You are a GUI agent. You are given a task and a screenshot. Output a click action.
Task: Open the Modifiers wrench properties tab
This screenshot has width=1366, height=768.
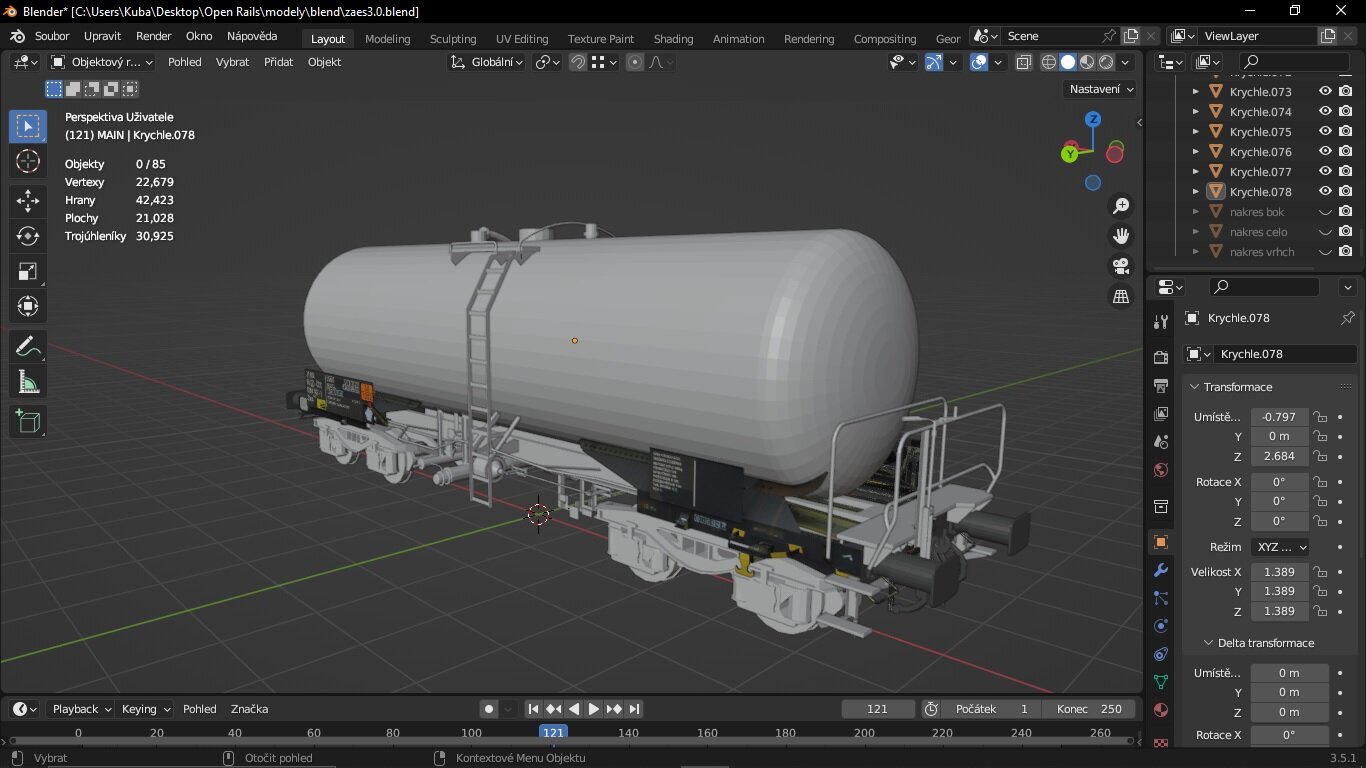coord(1160,570)
